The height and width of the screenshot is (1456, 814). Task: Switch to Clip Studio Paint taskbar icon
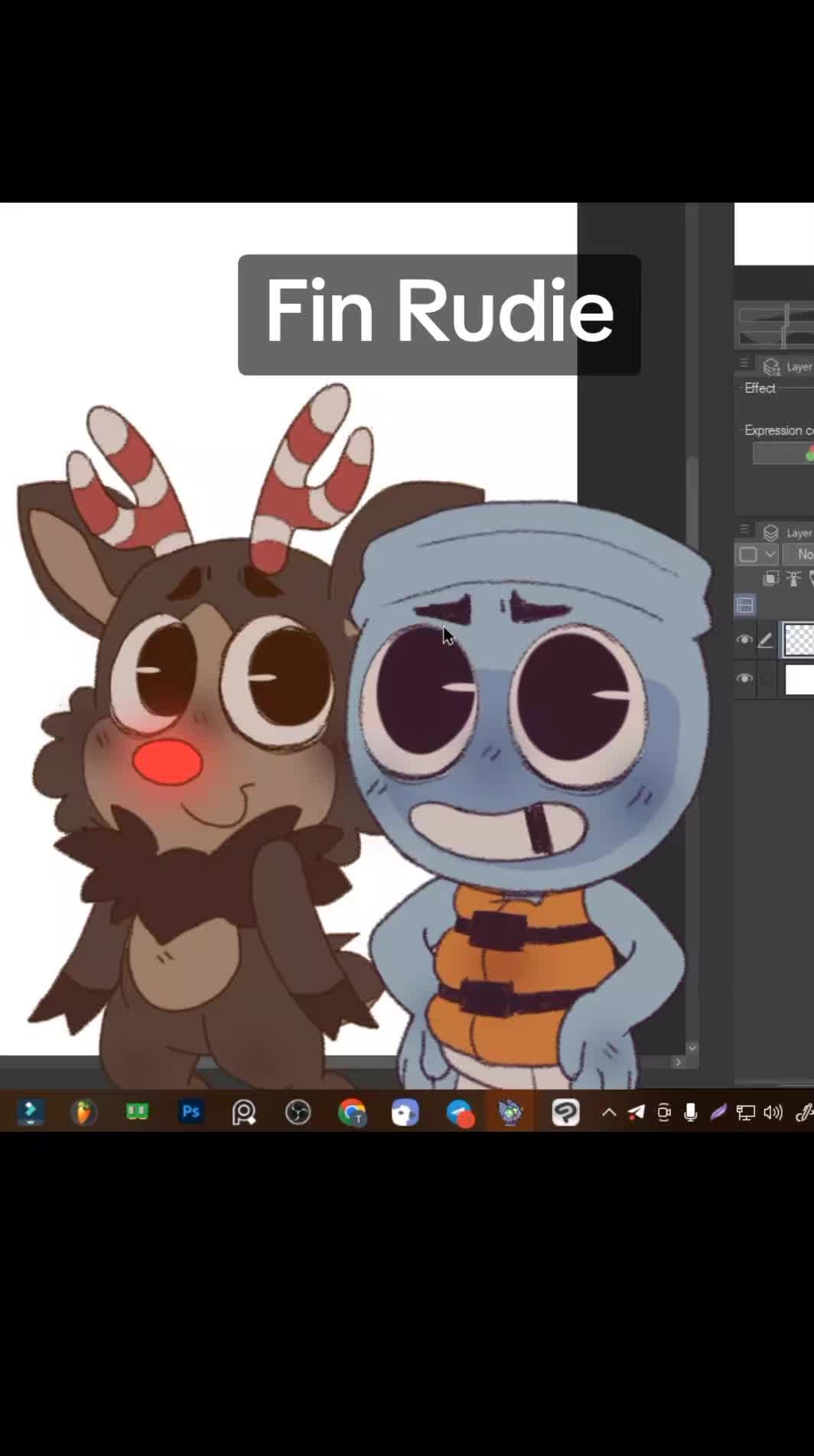click(565, 1112)
